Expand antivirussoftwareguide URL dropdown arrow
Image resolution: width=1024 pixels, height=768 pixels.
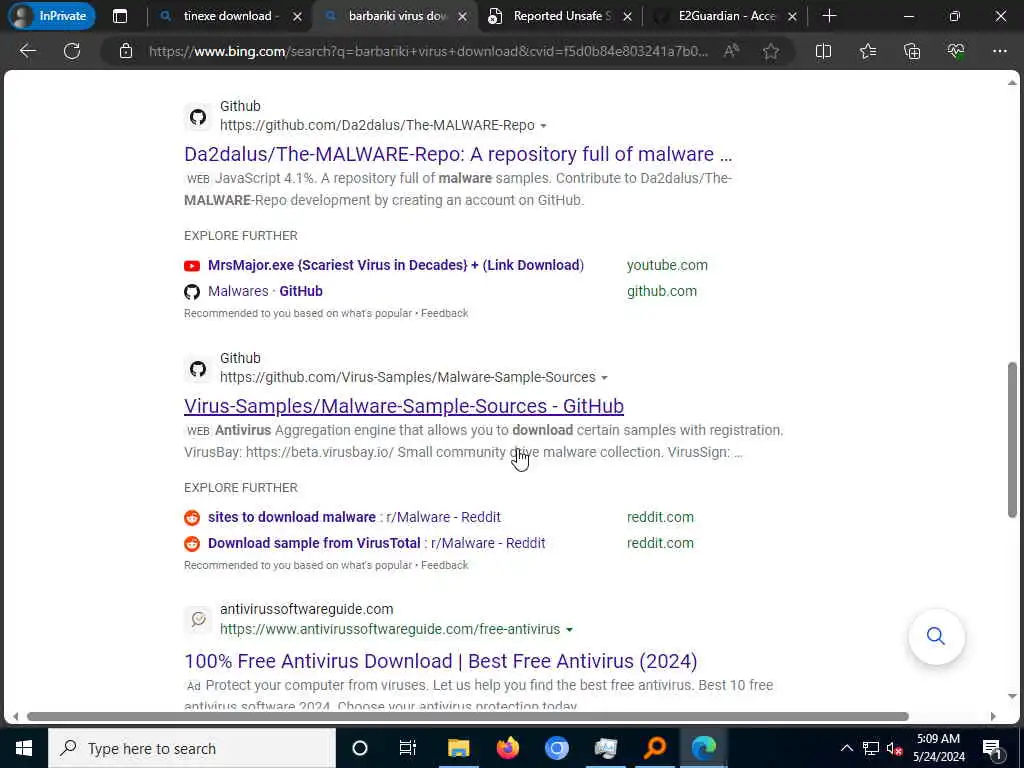pos(569,630)
